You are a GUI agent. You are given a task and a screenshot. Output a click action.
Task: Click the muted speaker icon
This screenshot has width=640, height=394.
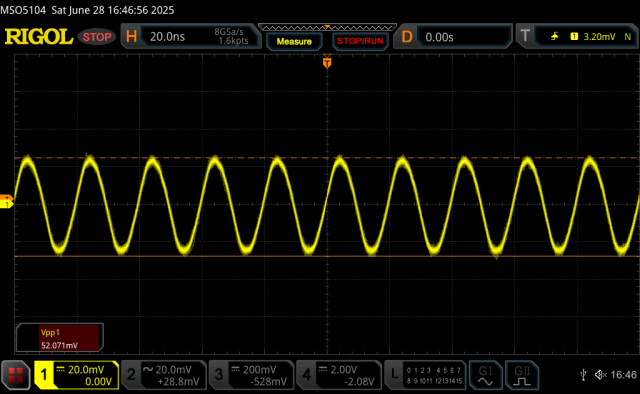(600, 374)
